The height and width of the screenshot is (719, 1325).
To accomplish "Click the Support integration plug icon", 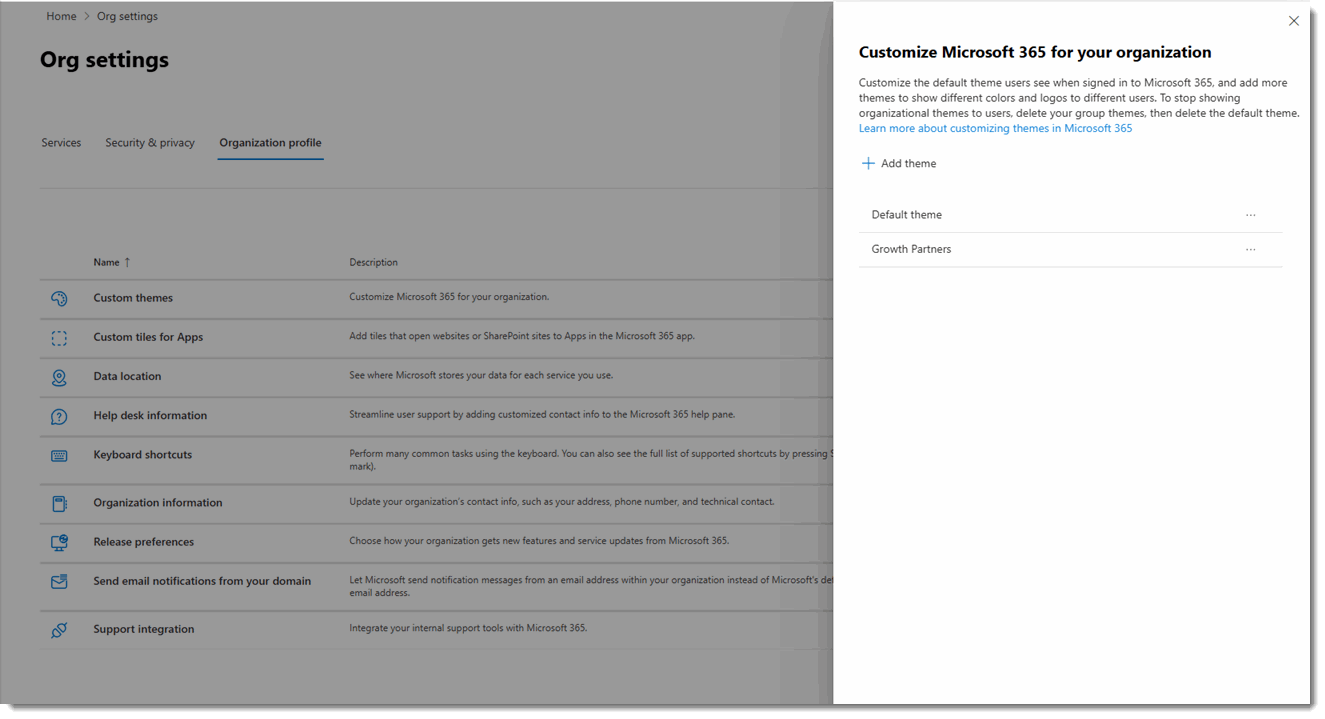I will [x=59, y=630].
